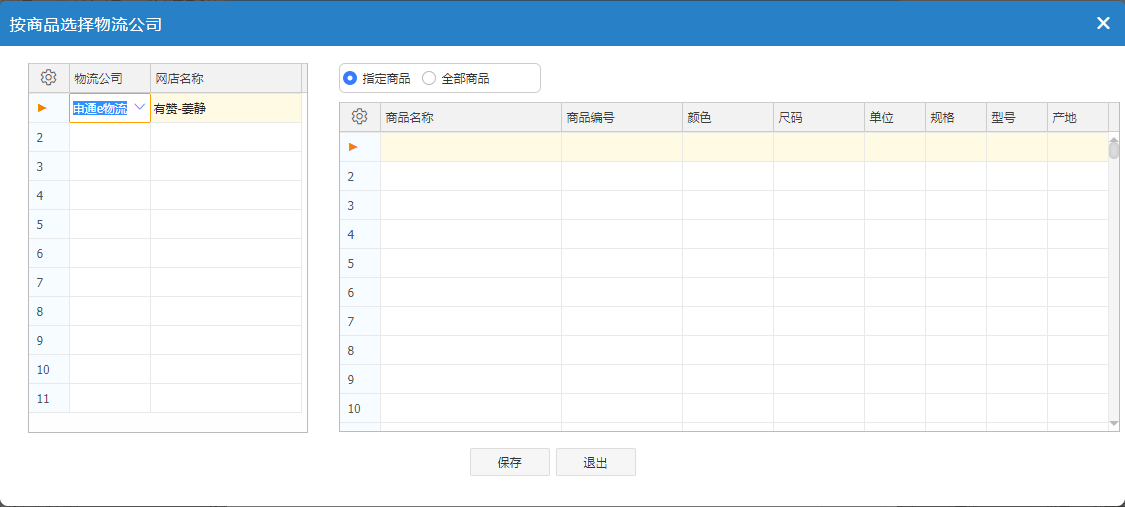Click the gear icon in product table
Viewport: 1125px width, 507px height.
[x=360, y=117]
